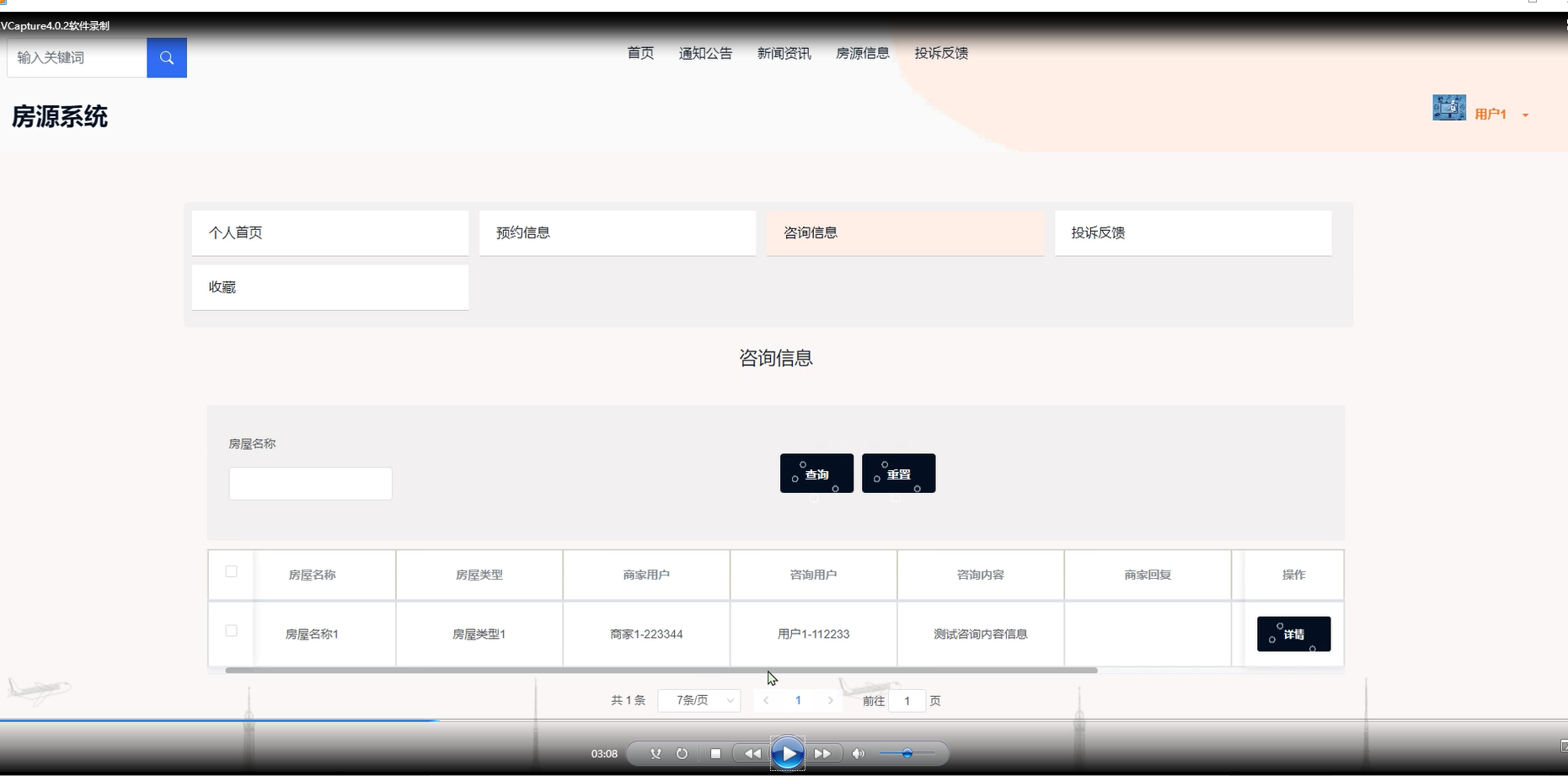
Task: Adjust the media player volume slider
Action: [907, 753]
